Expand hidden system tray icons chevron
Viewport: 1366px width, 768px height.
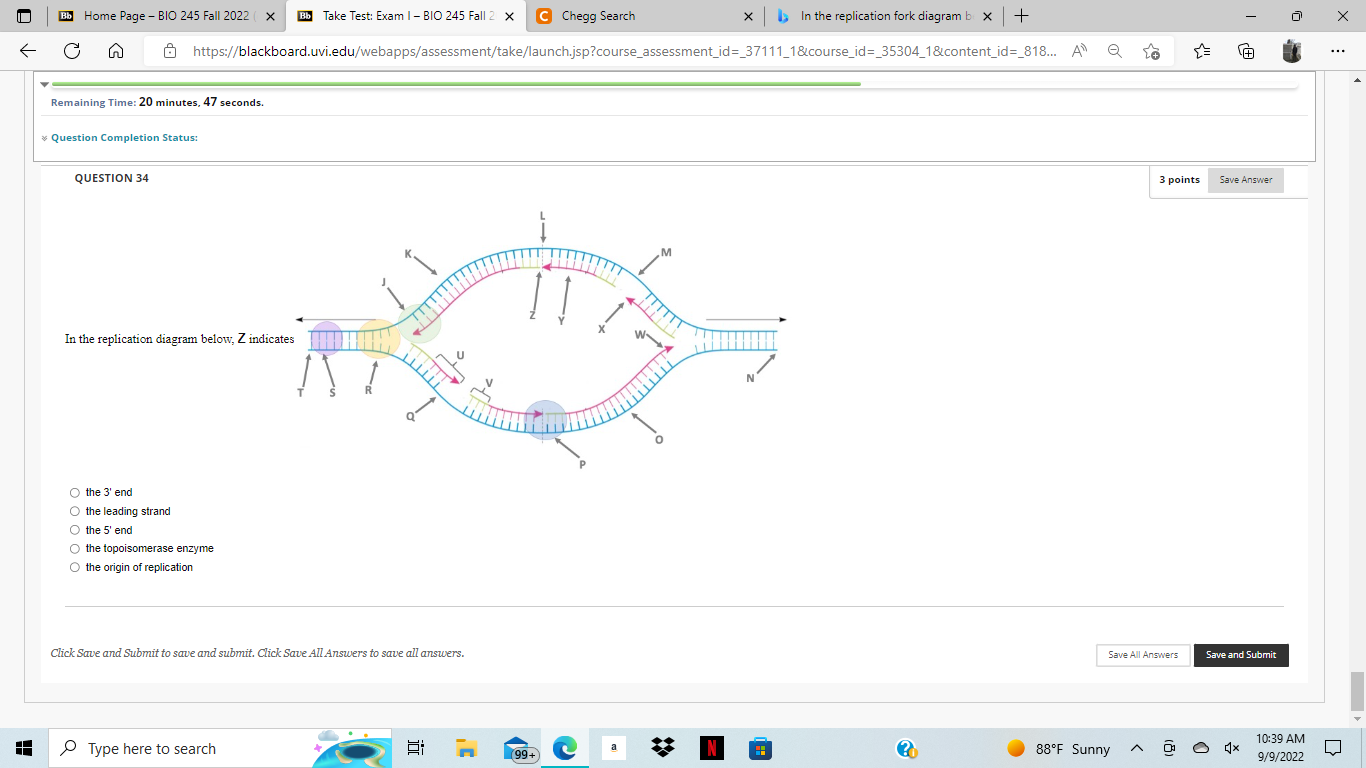(x=1135, y=748)
